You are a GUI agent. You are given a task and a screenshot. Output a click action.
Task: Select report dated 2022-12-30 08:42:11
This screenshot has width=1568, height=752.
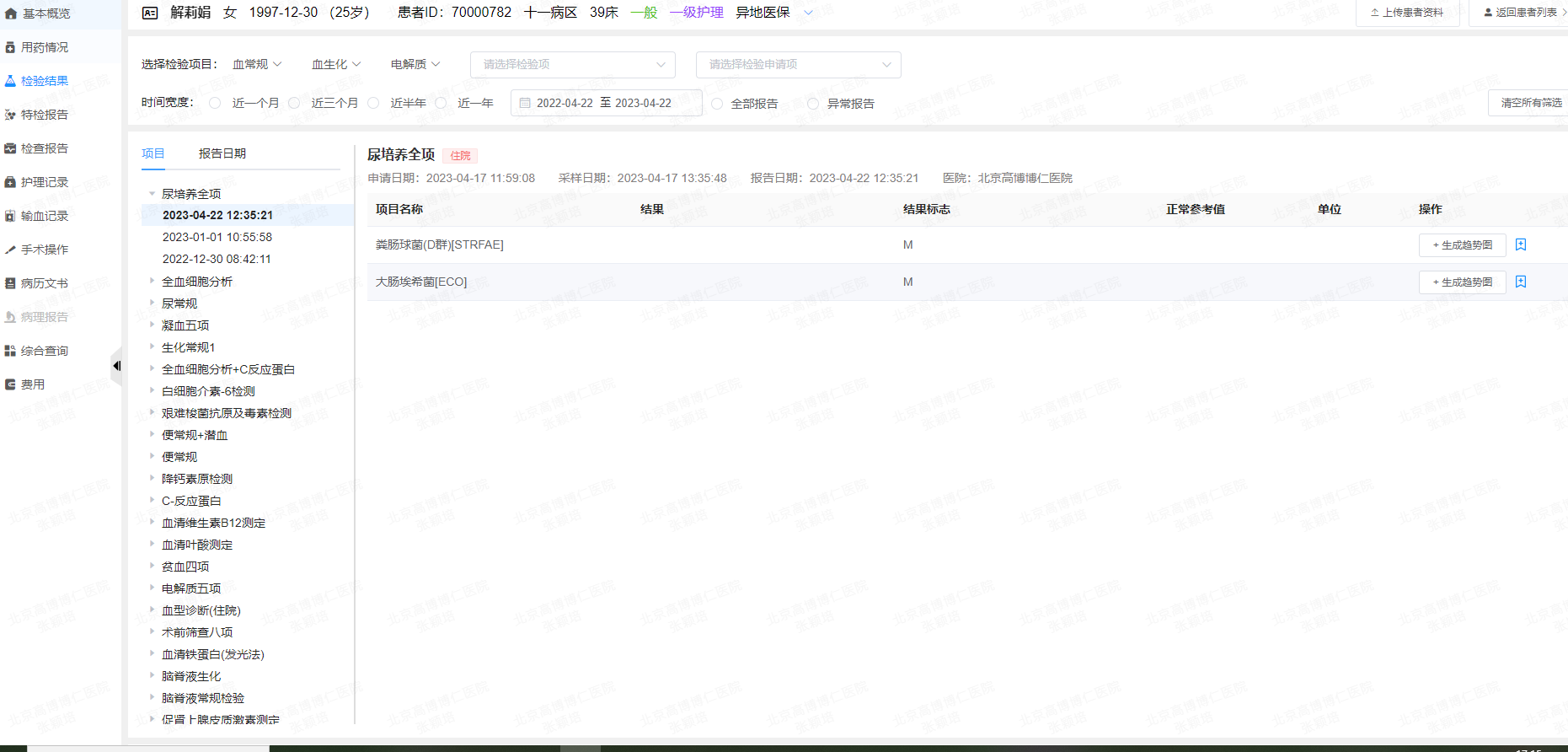coord(217,259)
